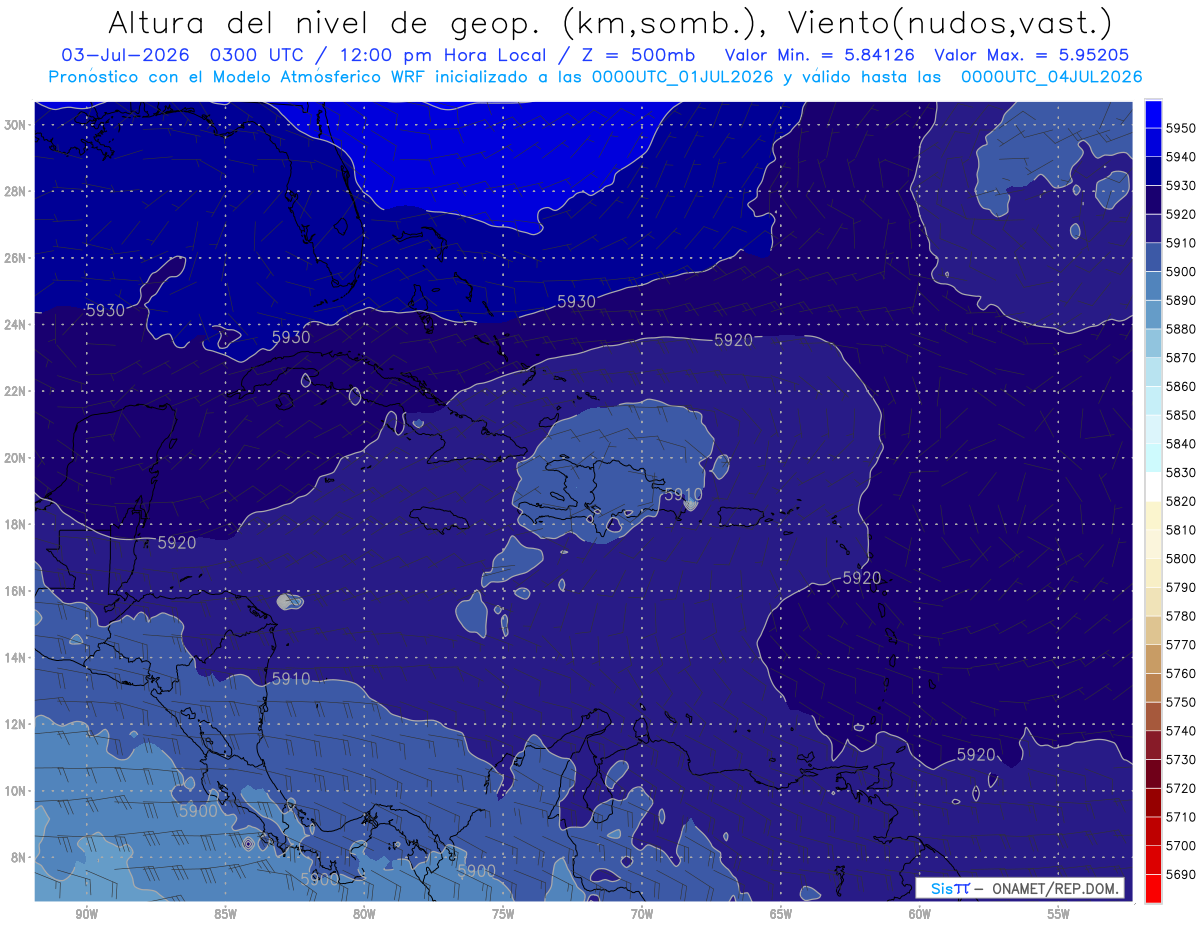Click the '5900' contour label near 10N 86W
This screenshot has height=927, width=1200.
pyautogui.click(x=198, y=811)
